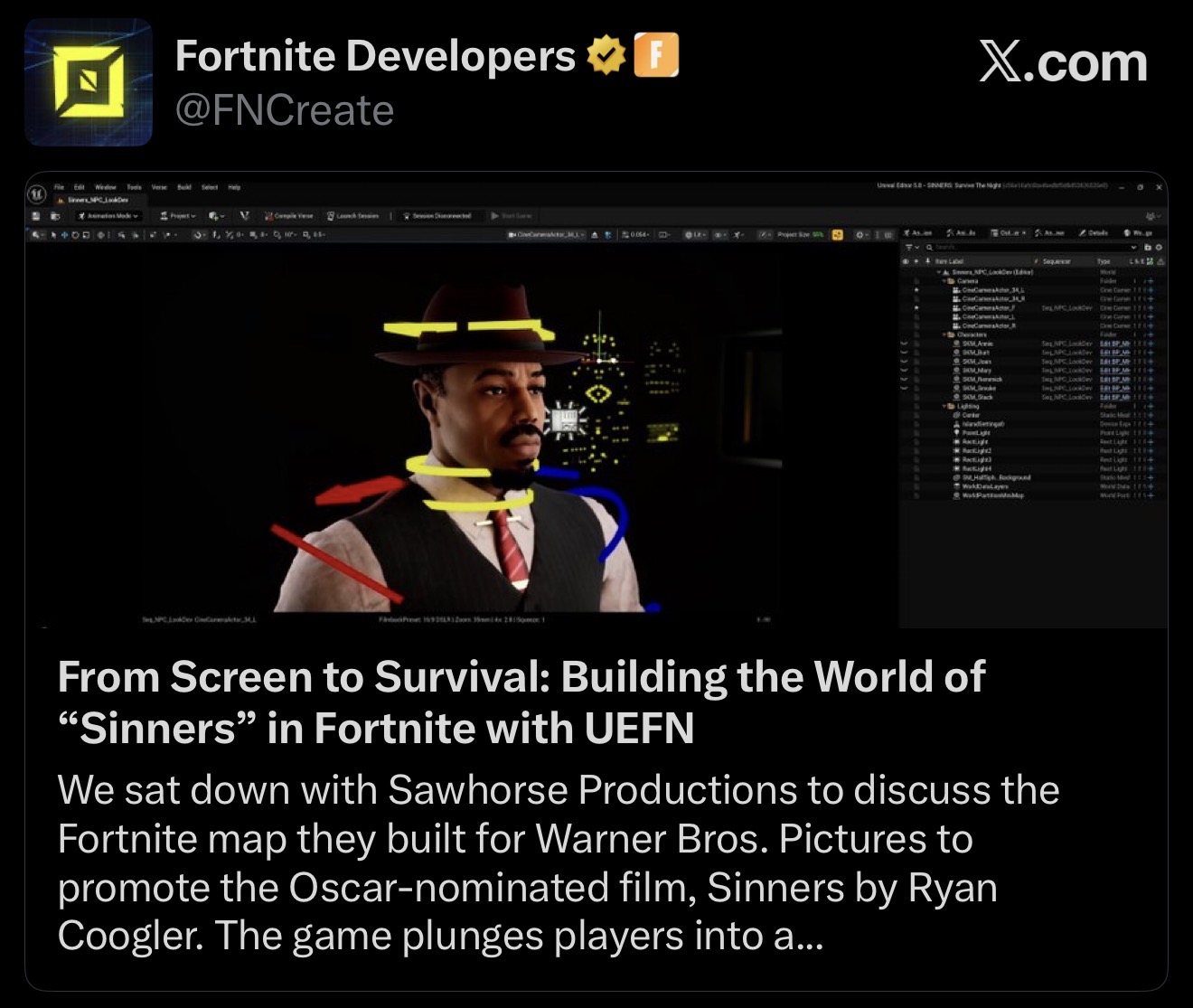The height and width of the screenshot is (1008, 1193).
Task: Click the Characters folder icon
Action: (950, 334)
